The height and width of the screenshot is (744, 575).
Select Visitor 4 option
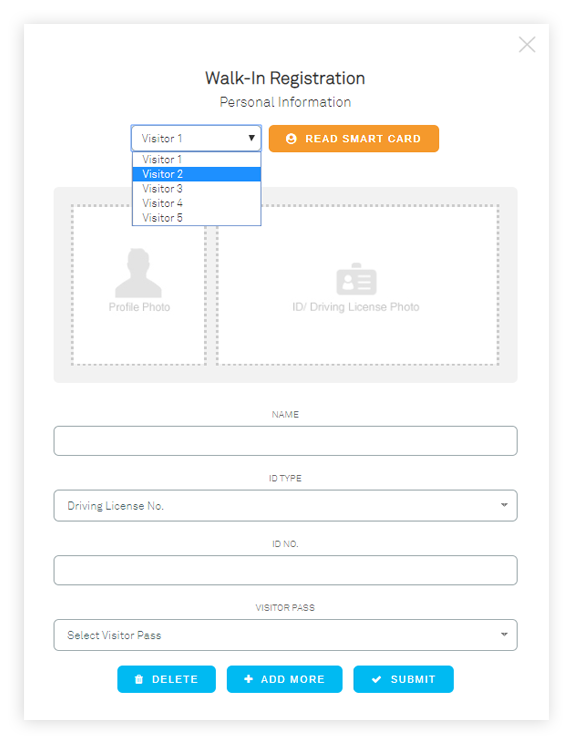(196, 203)
